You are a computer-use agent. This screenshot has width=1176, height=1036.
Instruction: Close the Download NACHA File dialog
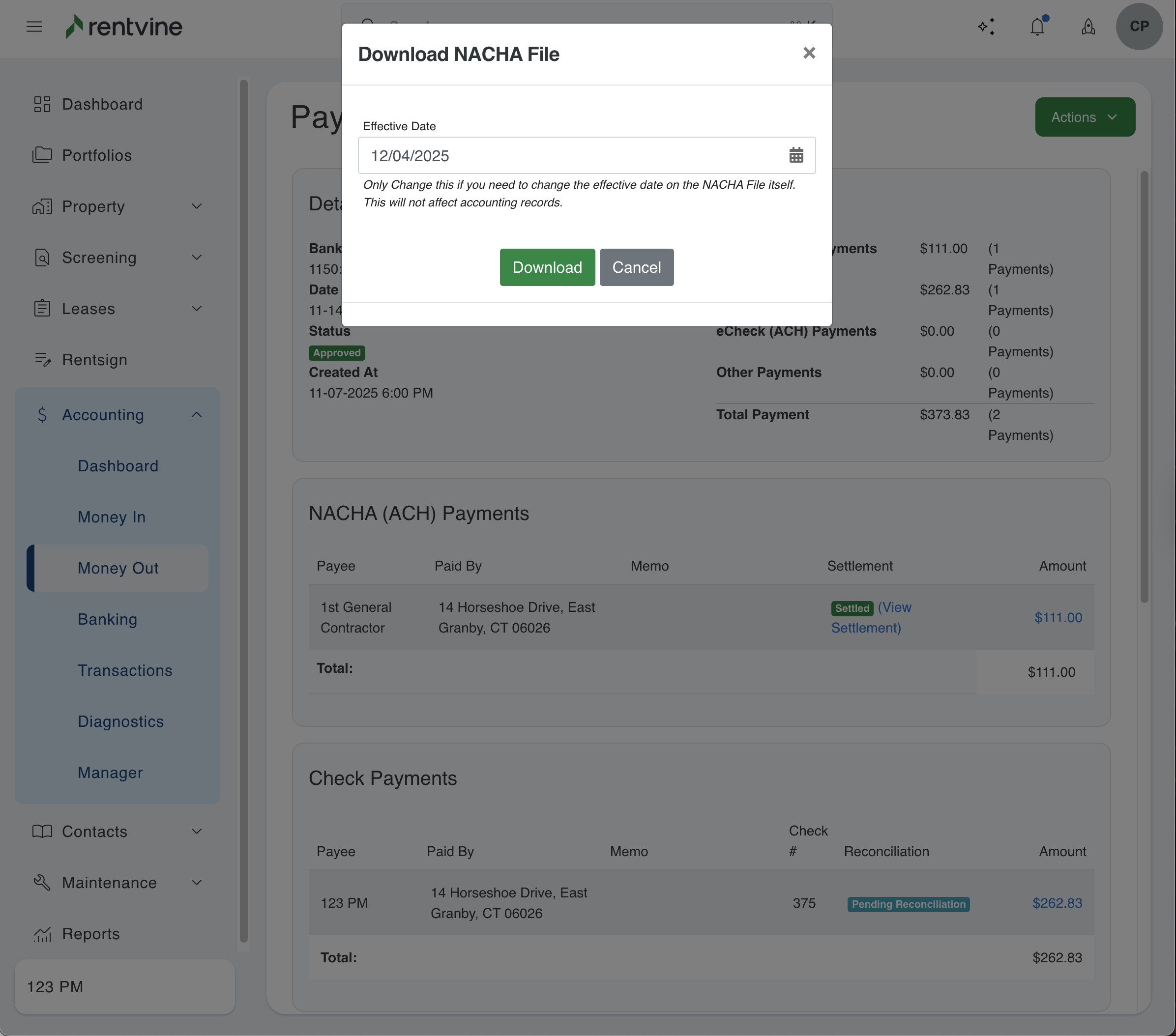pyautogui.click(x=809, y=53)
